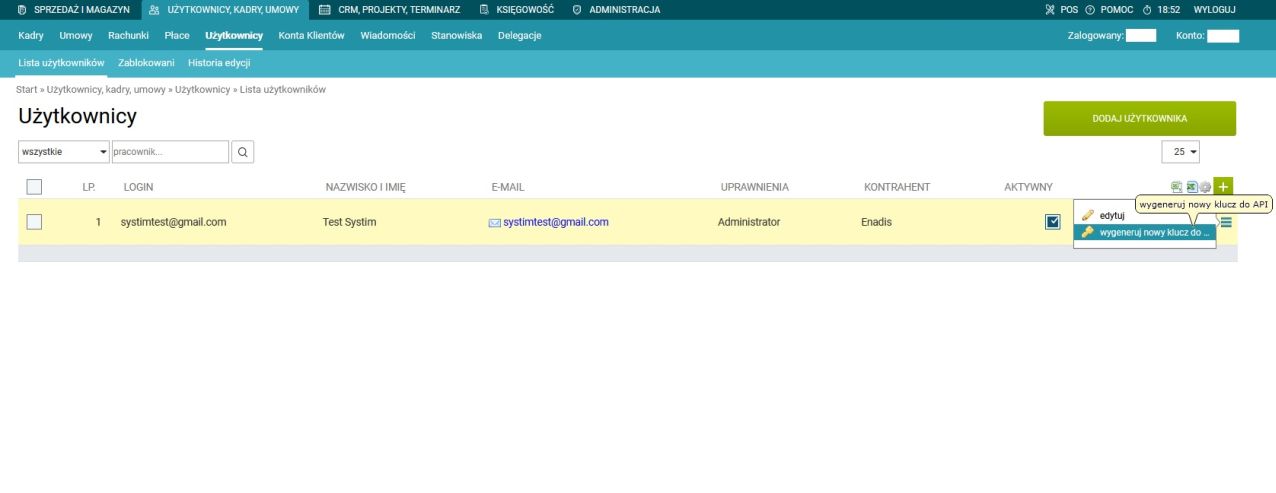Uncheck the Aktywny checkbox for Test Systim

1052,222
